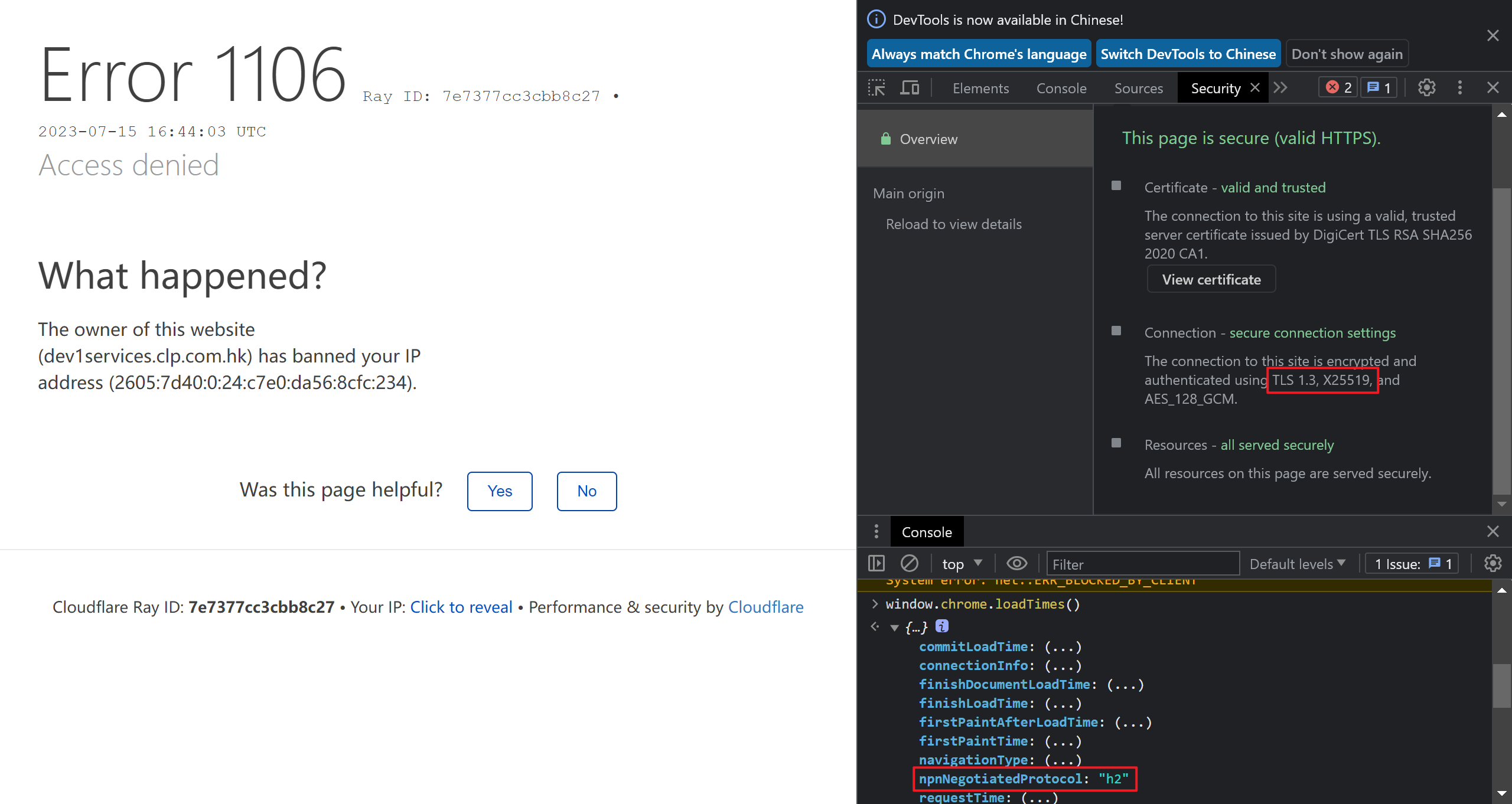This screenshot has width=1512, height=804.
Task: Toggle the device toolbar icon
Action: (x=910, y=88)
